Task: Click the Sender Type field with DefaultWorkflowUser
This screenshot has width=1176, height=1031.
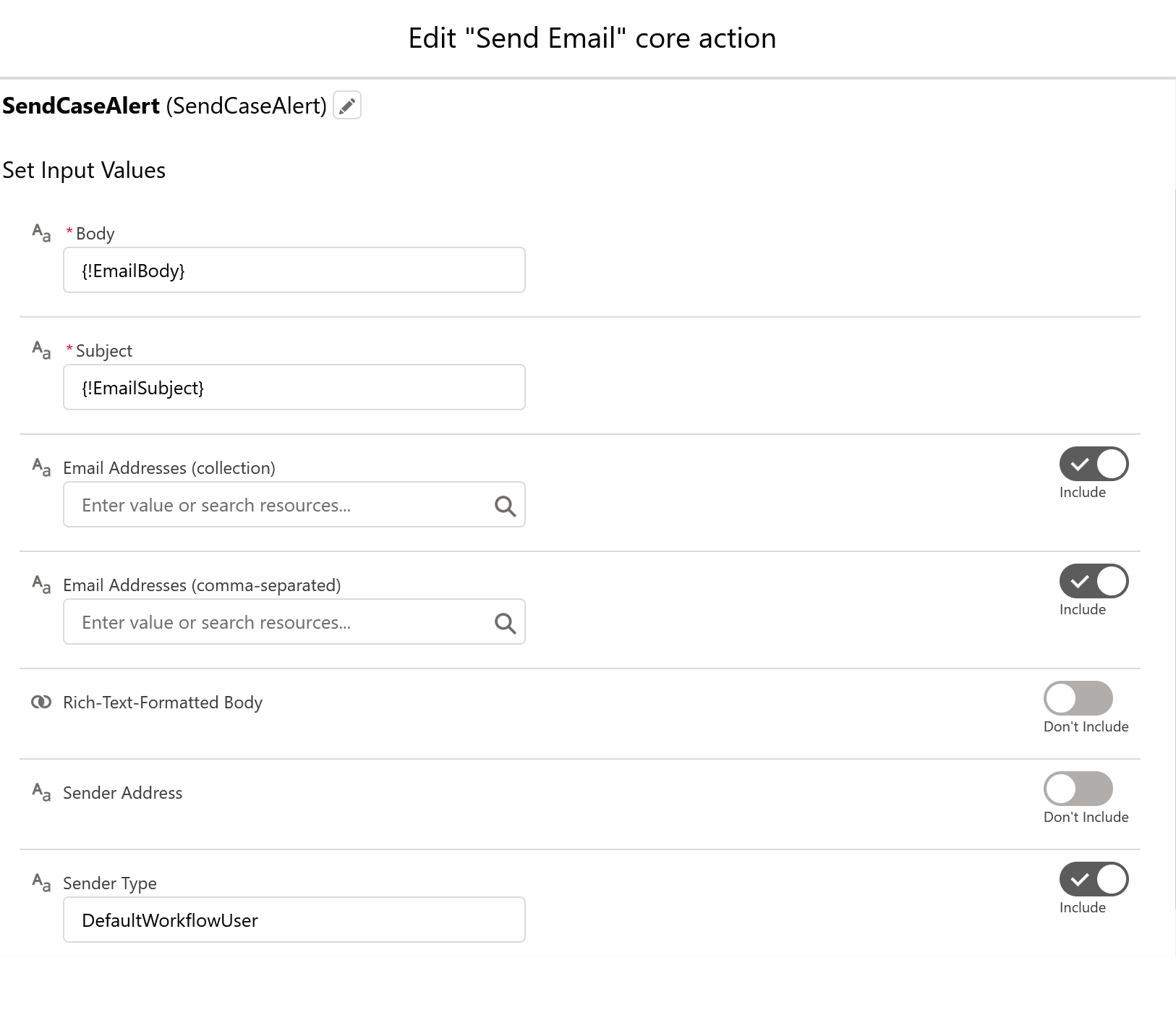Action: coord(294,920)
